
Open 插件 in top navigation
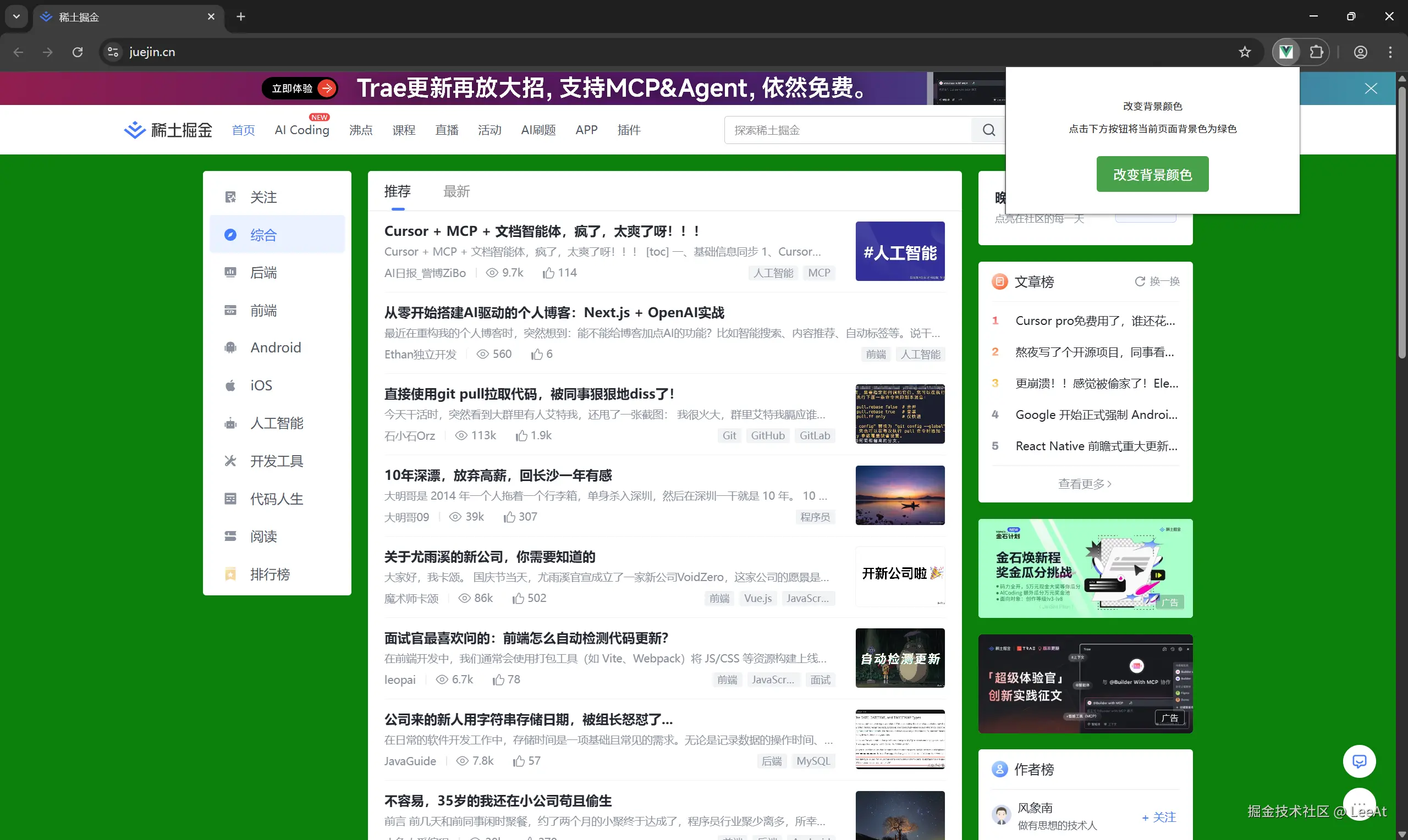click(629, 130)
